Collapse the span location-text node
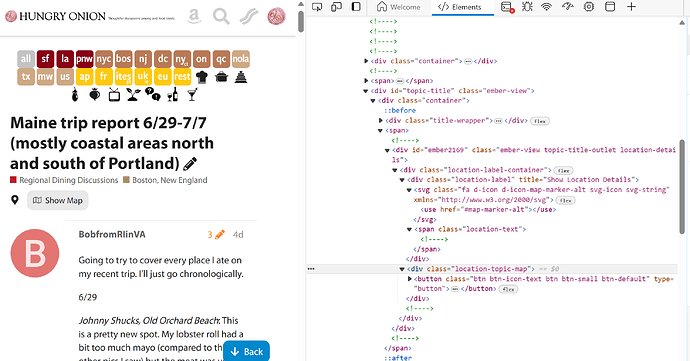The image size is (690, 361). coord(409,229)
